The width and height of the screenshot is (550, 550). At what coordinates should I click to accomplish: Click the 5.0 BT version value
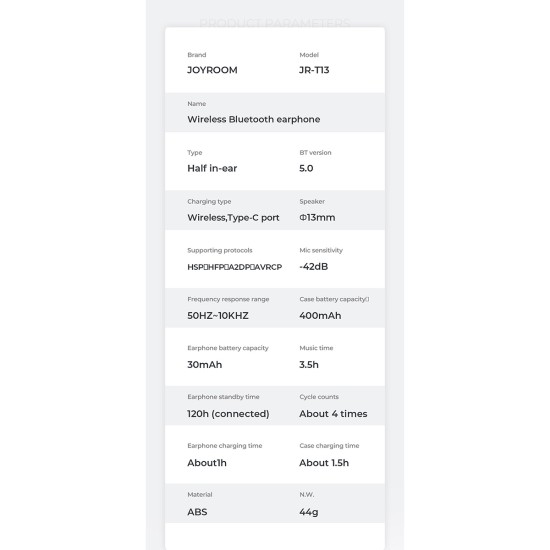pos(306,168)
